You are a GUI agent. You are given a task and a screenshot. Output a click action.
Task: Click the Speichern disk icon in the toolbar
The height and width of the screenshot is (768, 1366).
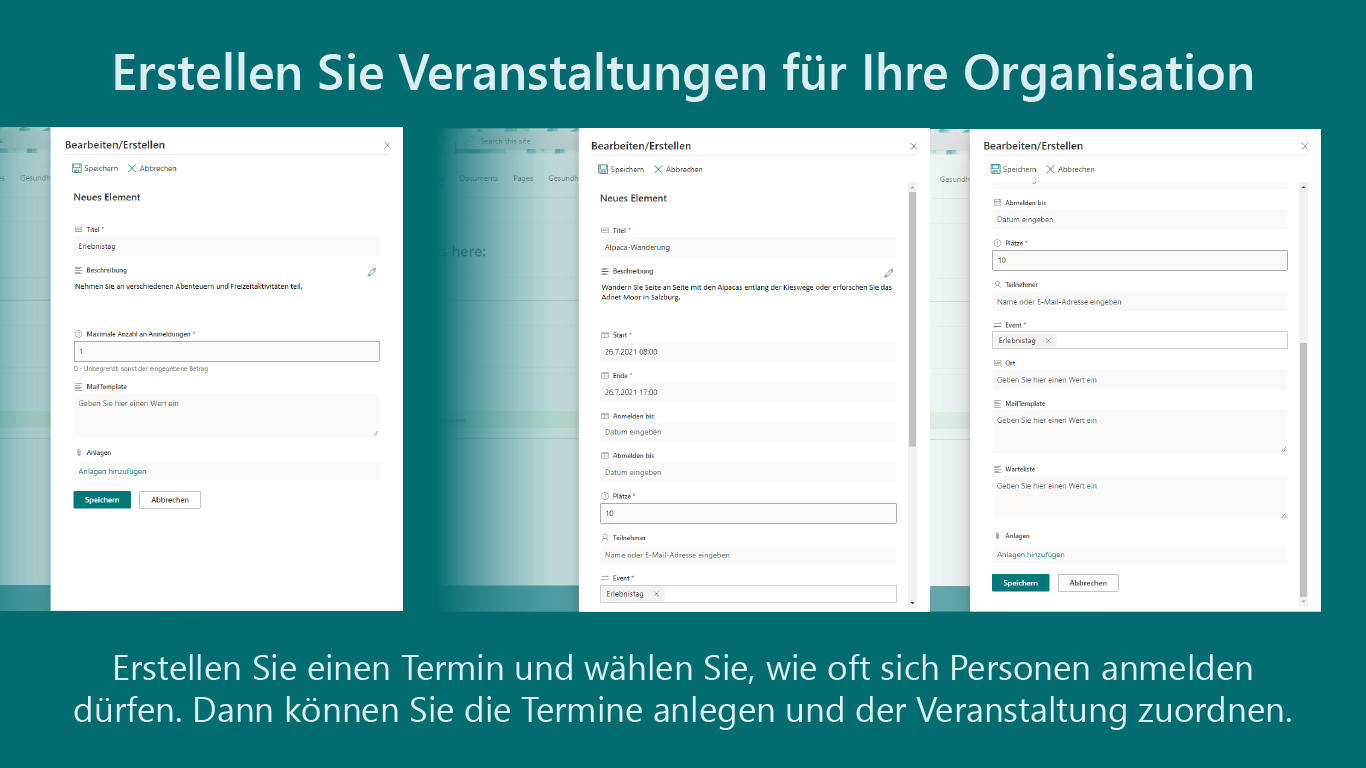(75, 167)
